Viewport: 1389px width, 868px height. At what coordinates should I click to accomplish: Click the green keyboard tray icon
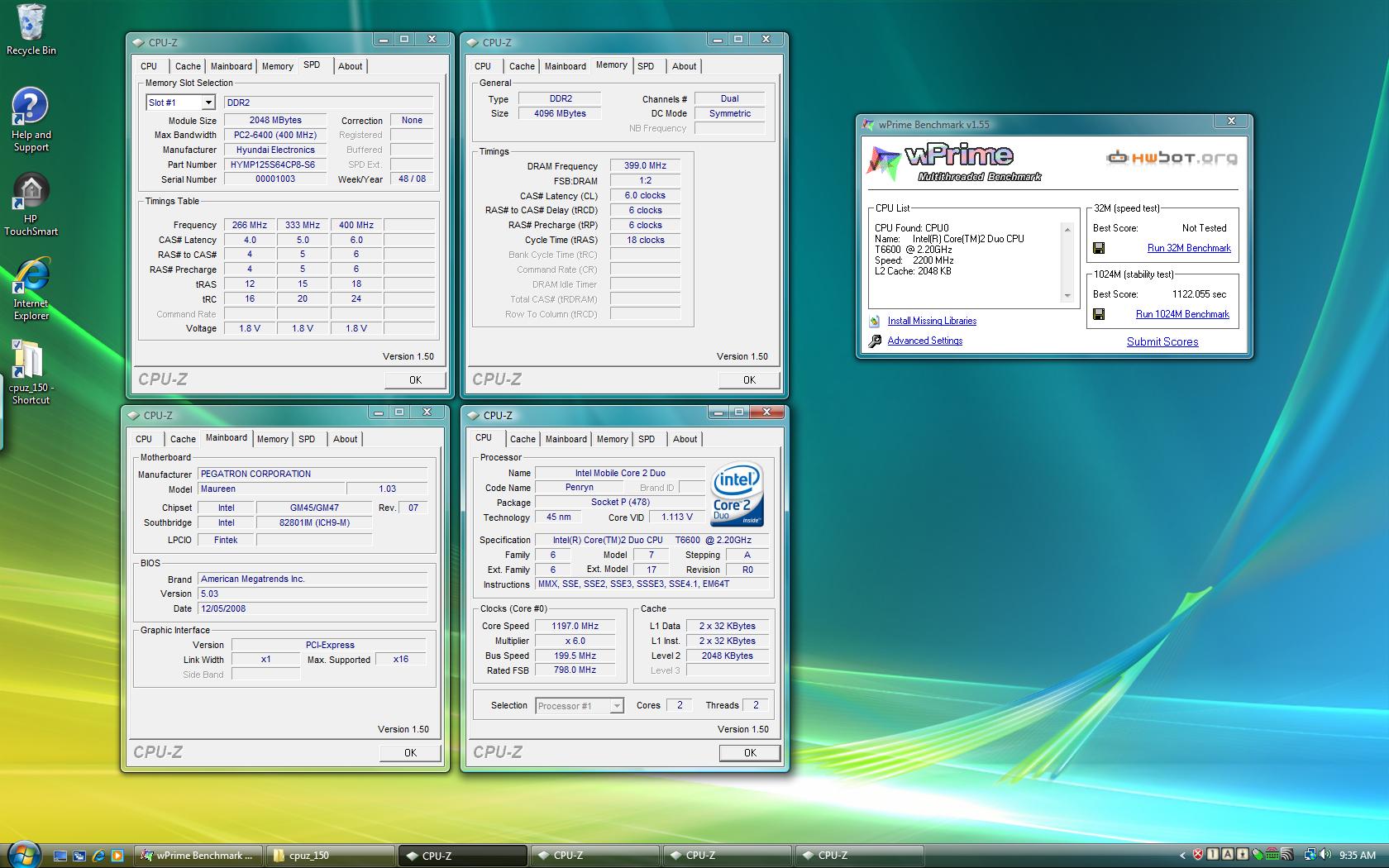point(1272,854)
